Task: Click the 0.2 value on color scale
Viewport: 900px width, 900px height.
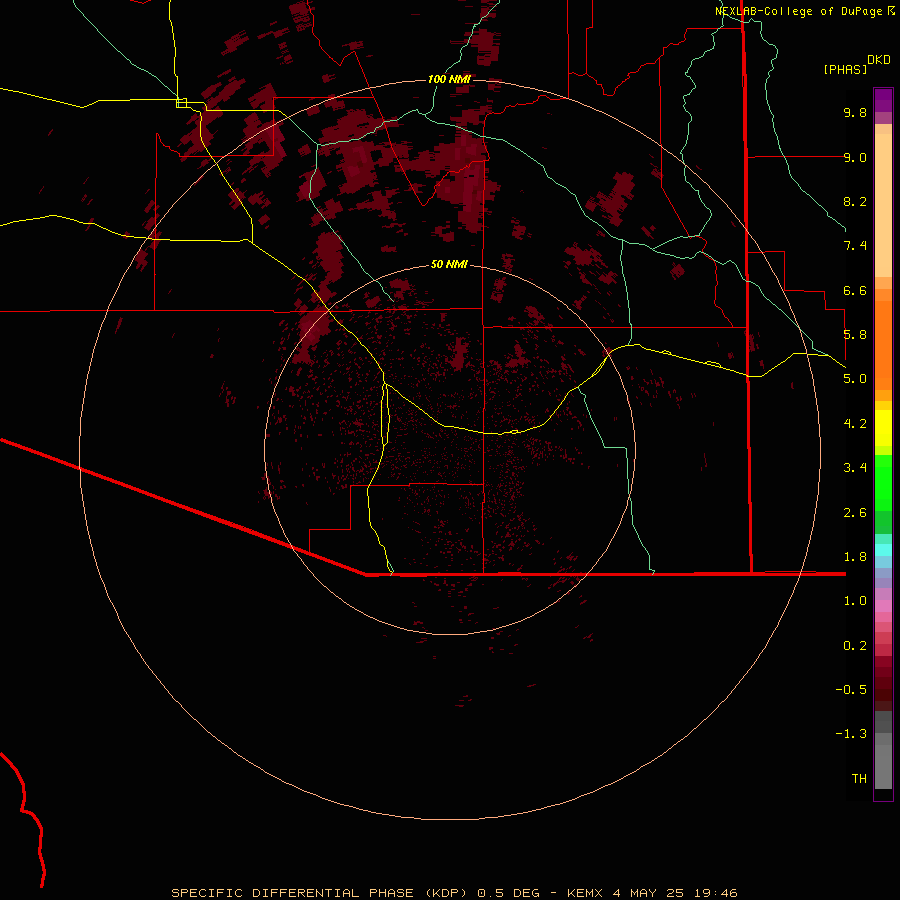Action: pos(855,646)
